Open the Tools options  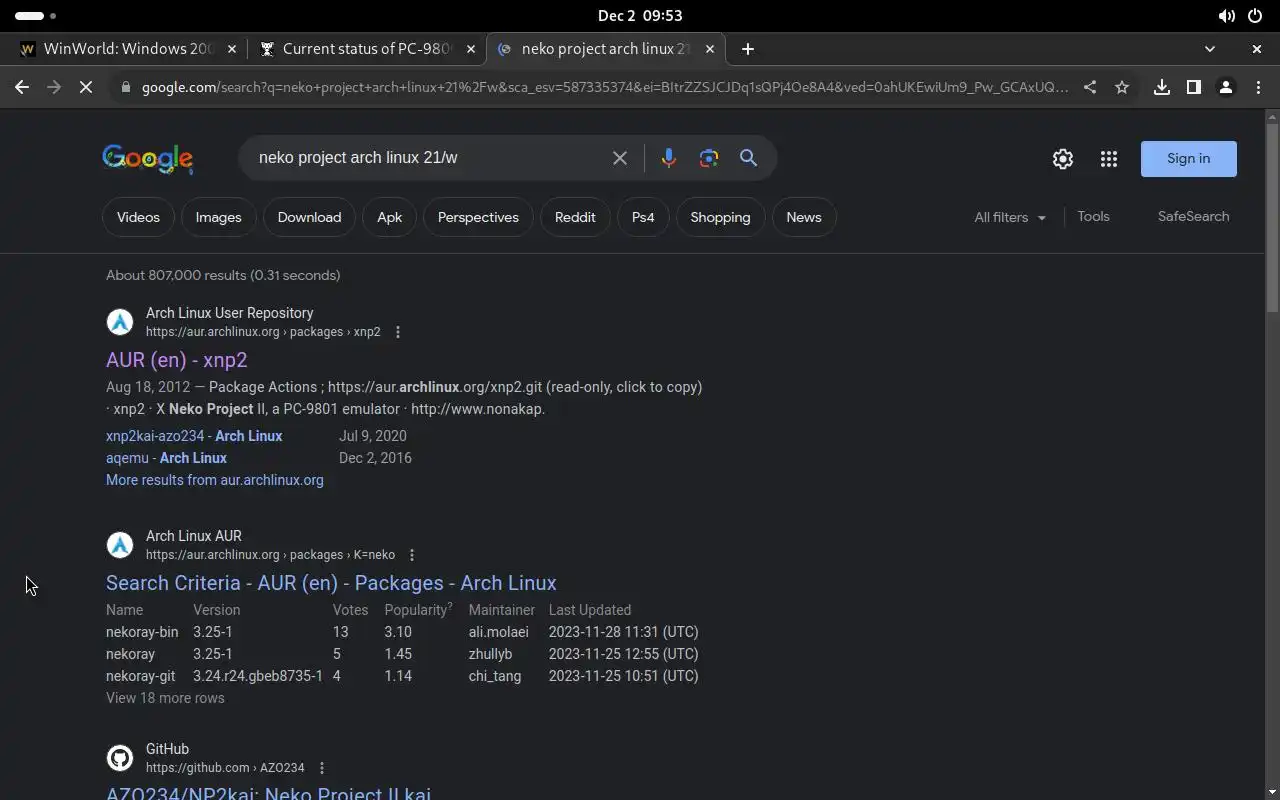coord(1093,216)
